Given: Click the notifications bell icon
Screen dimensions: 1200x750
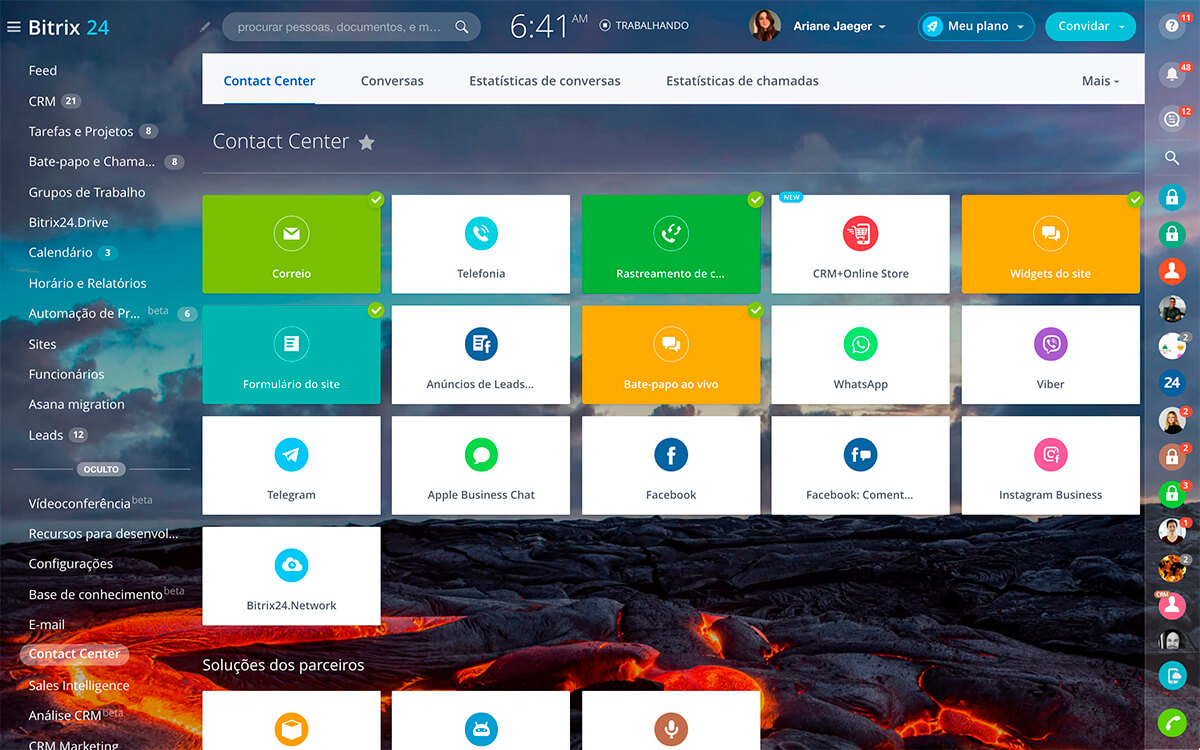Looking at the screenshot, I should click(x=1172, y=73).
